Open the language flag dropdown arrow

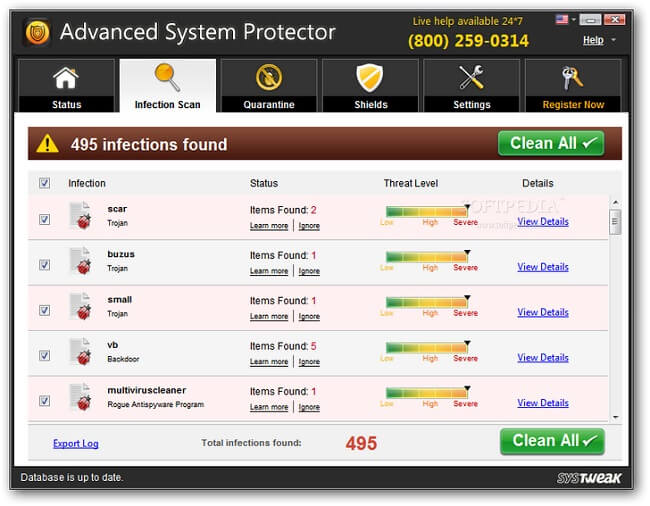(574, 19)
